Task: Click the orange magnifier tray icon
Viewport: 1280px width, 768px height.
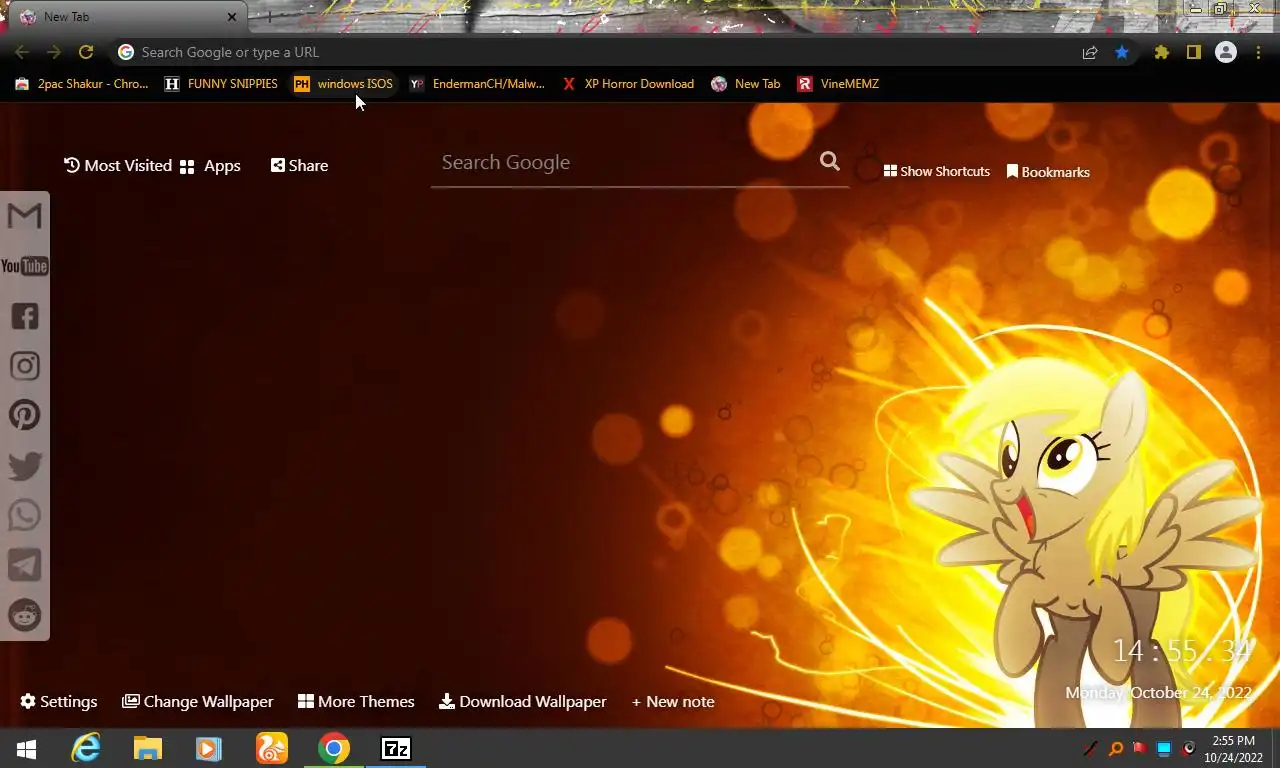Action: point(1116,748)
